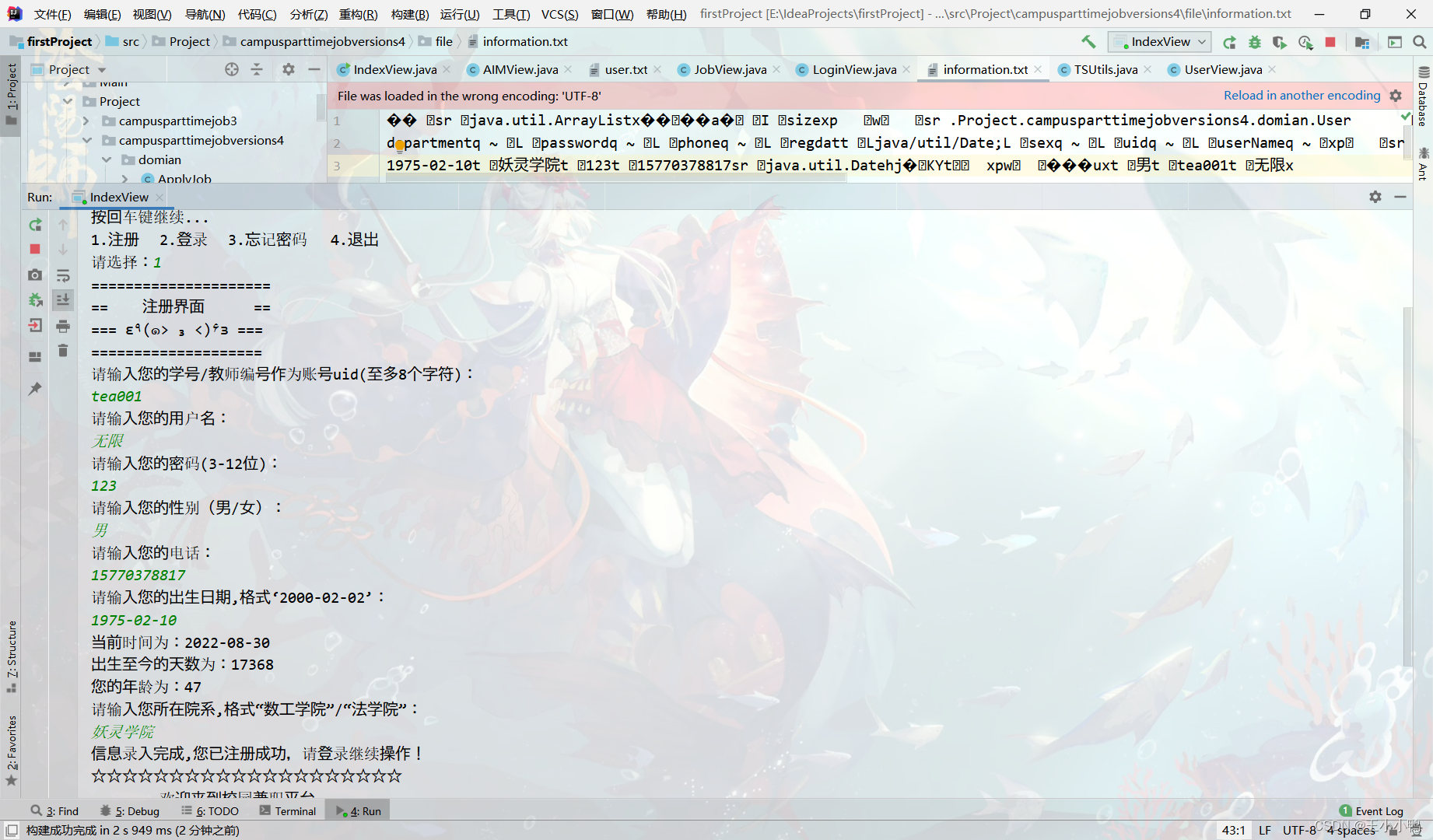Hide the Project tool window

point(314,69)
